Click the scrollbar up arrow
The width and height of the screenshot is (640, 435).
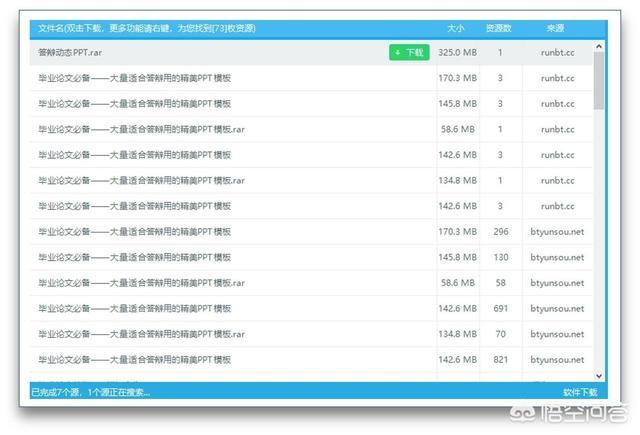tap(599, 47)
